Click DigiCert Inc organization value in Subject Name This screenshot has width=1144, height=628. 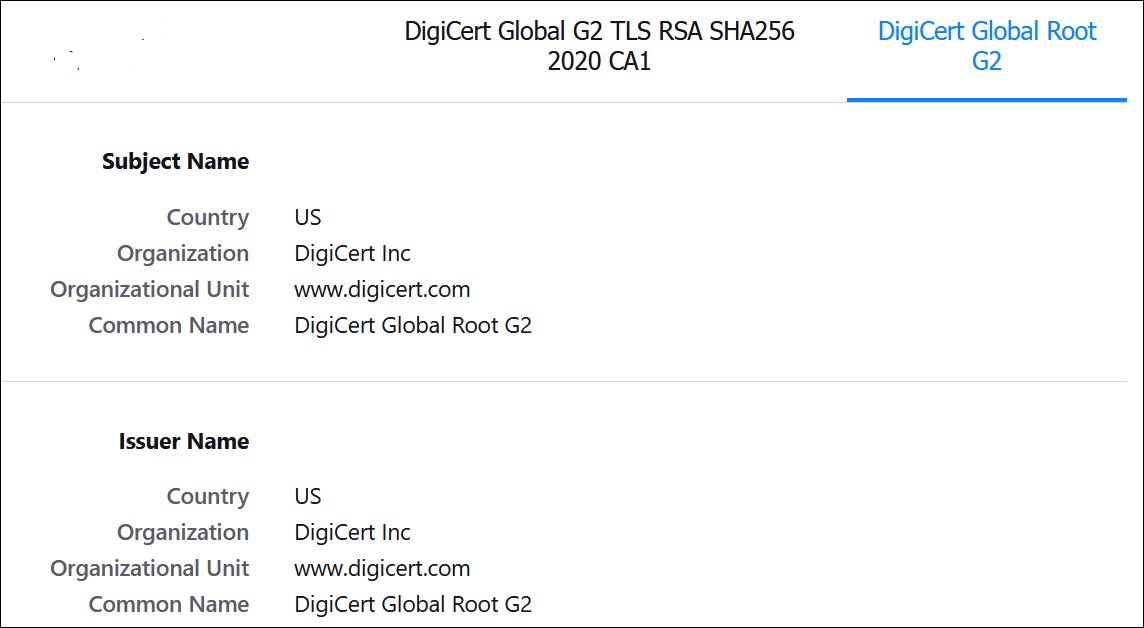coord(352,253)
